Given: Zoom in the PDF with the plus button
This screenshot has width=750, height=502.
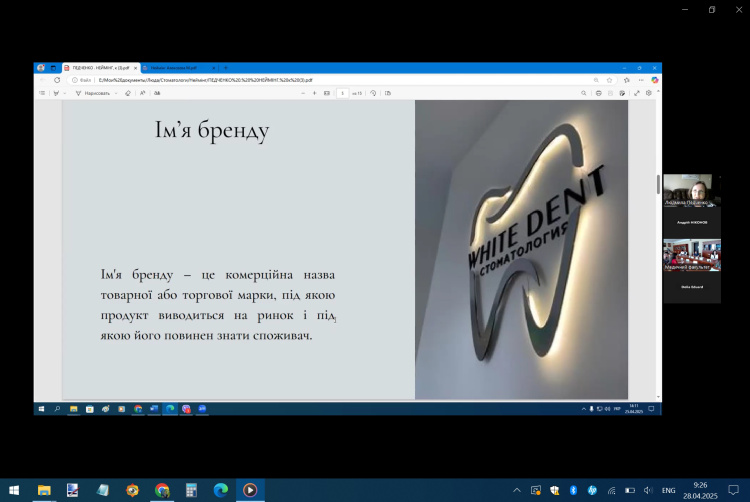Looking at the screenshot, I should 314,93.
